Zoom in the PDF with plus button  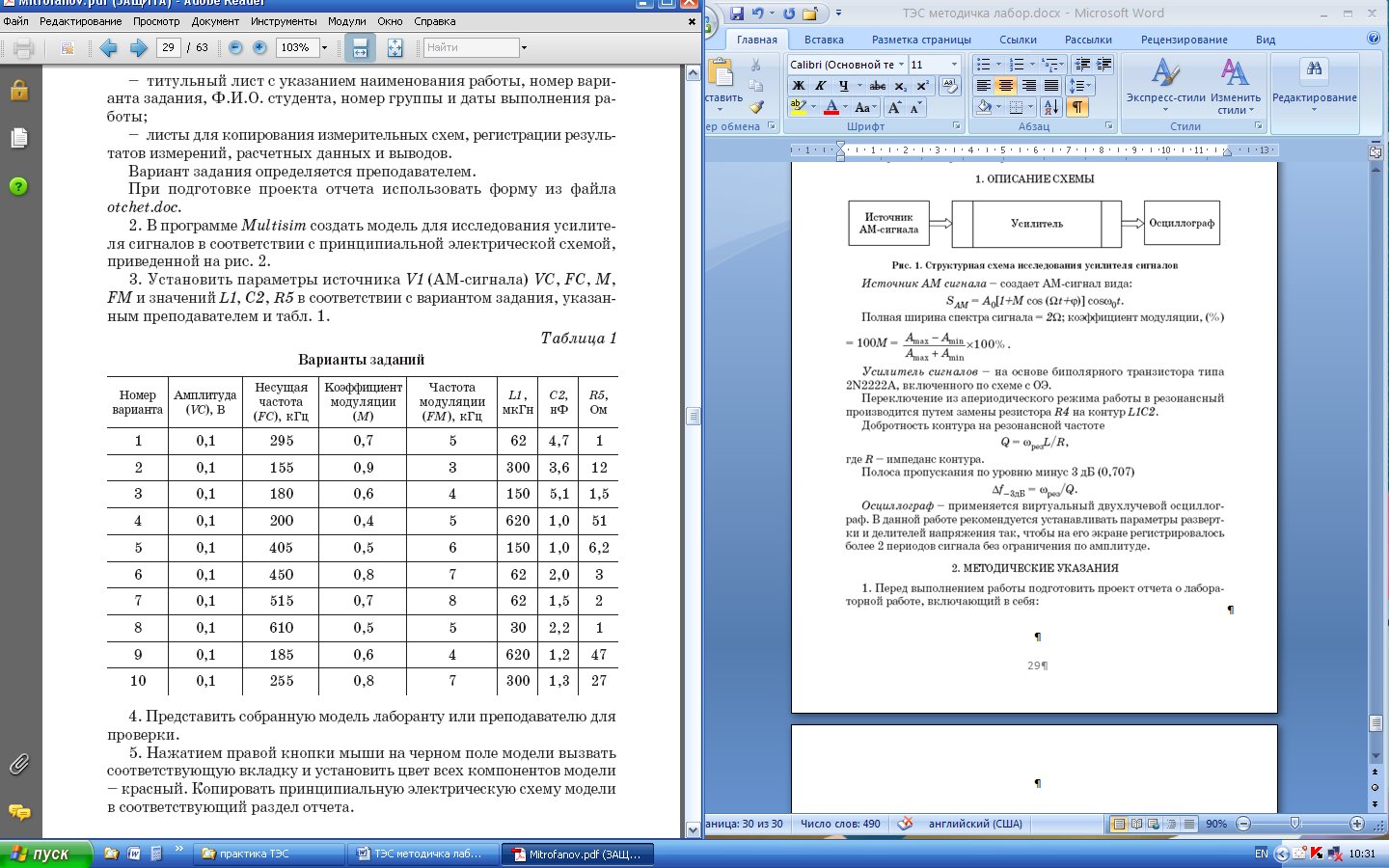[x=259, y=47]
